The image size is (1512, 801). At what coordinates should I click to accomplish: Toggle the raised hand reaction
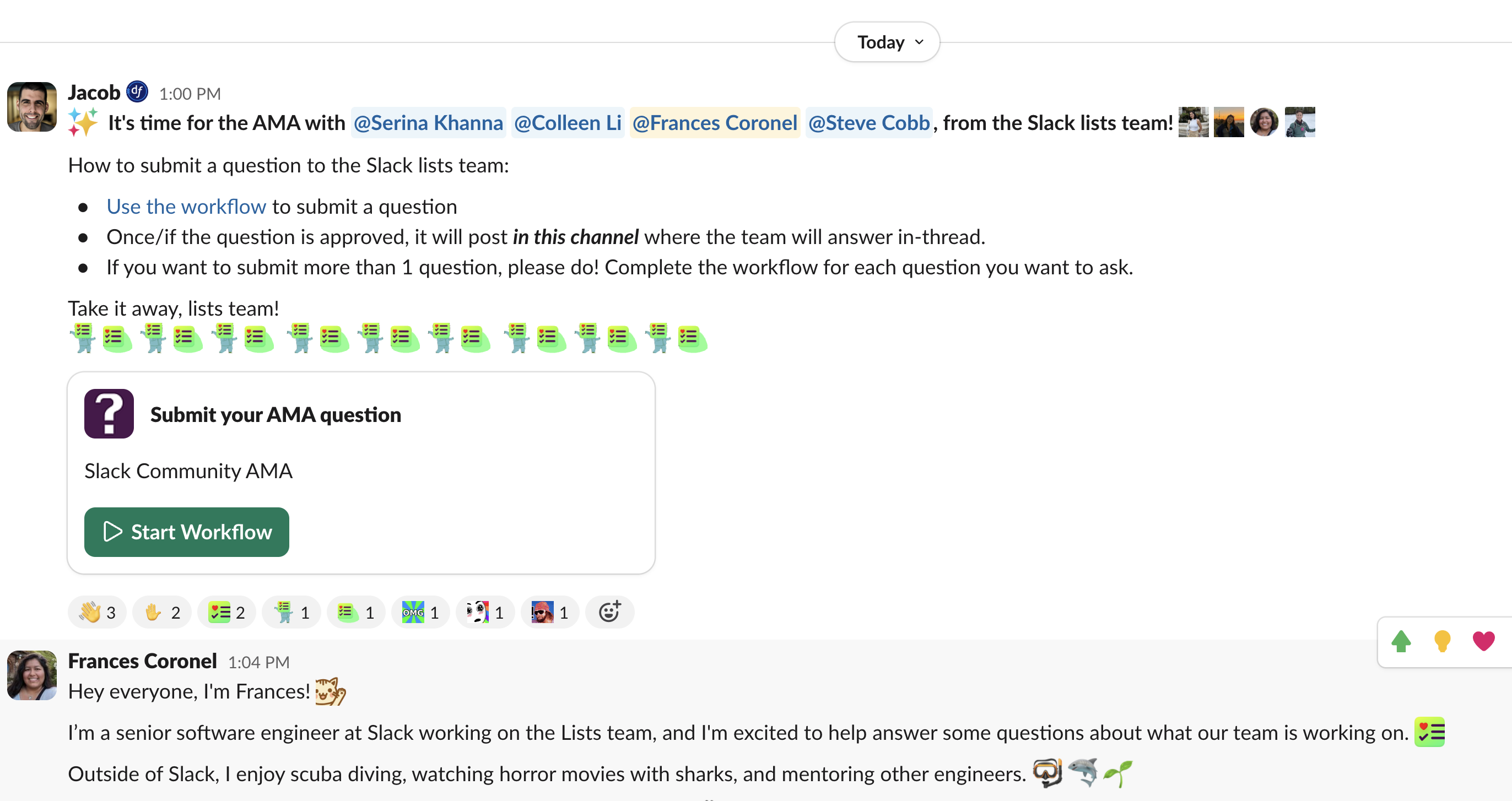coord(162,612)
